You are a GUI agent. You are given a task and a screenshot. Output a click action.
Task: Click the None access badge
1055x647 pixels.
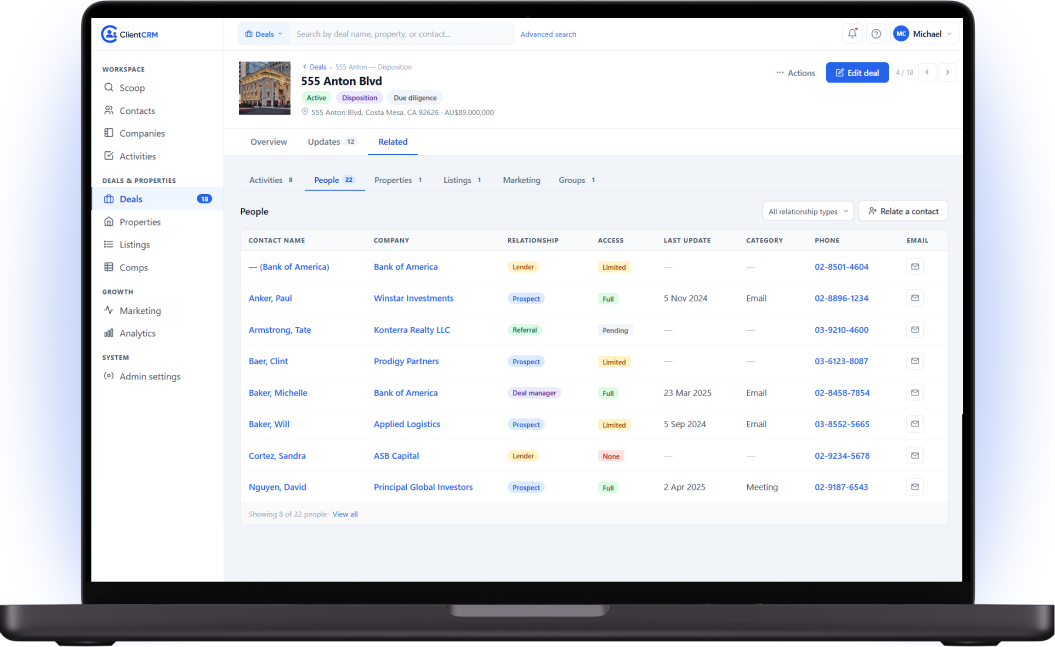click(x=611, y=456)
